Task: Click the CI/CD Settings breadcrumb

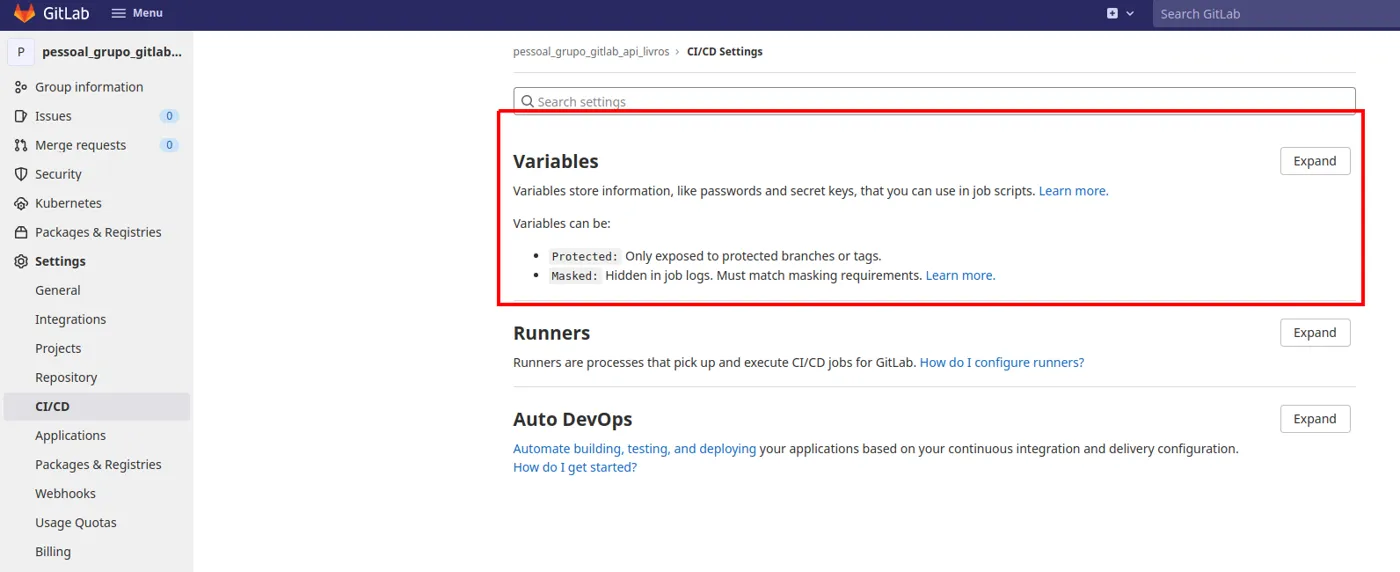Action: 724,51
